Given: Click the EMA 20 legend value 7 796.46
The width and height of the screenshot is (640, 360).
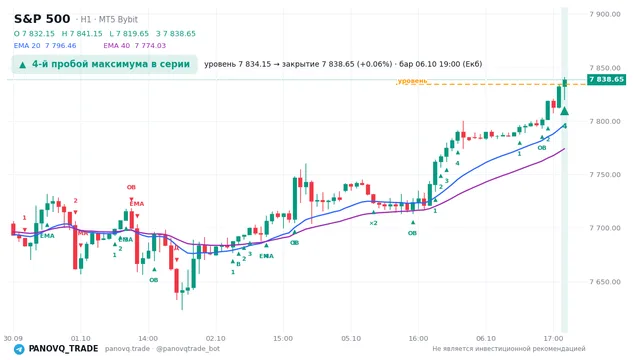Looking at the screenshot, I should (60, 46).
